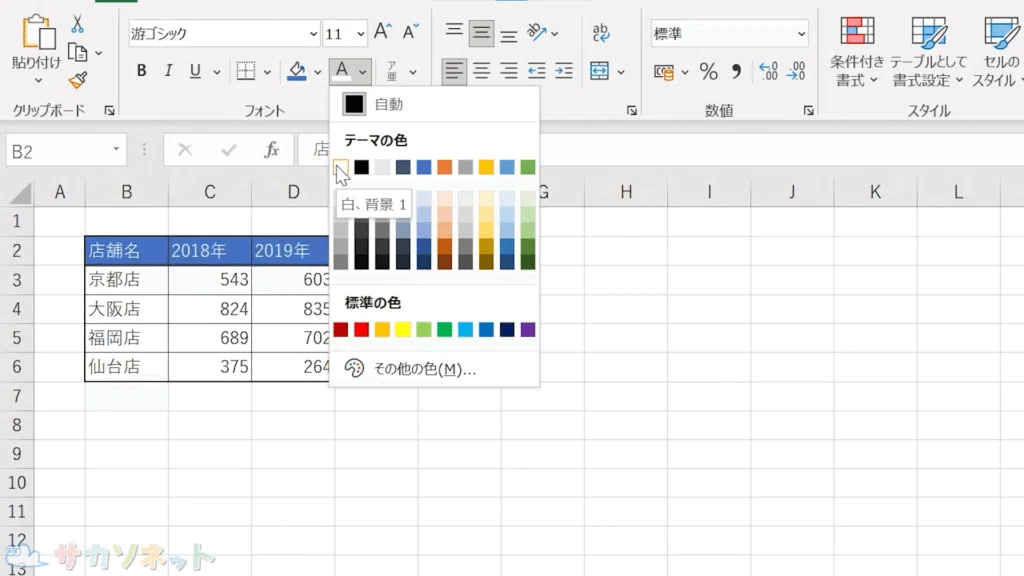Viewport: 1024px width, 576px height.
Task: Pick standard purple color swatch
Action: 528,329
